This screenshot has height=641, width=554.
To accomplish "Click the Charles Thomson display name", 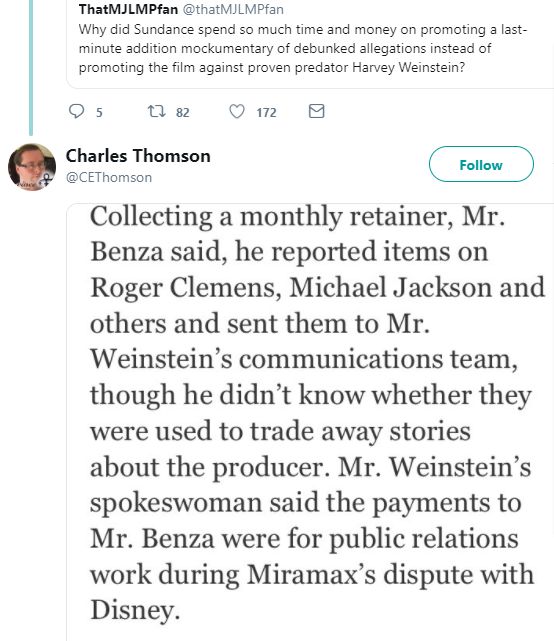I will (x=138, y=156).
